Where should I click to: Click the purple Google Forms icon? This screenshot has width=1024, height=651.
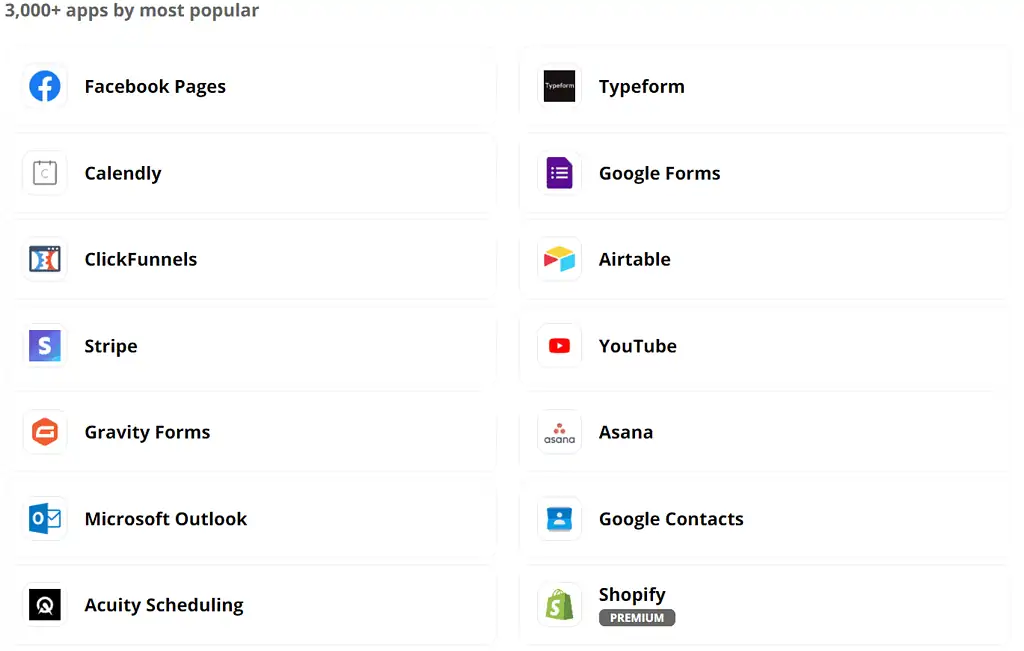559,173
